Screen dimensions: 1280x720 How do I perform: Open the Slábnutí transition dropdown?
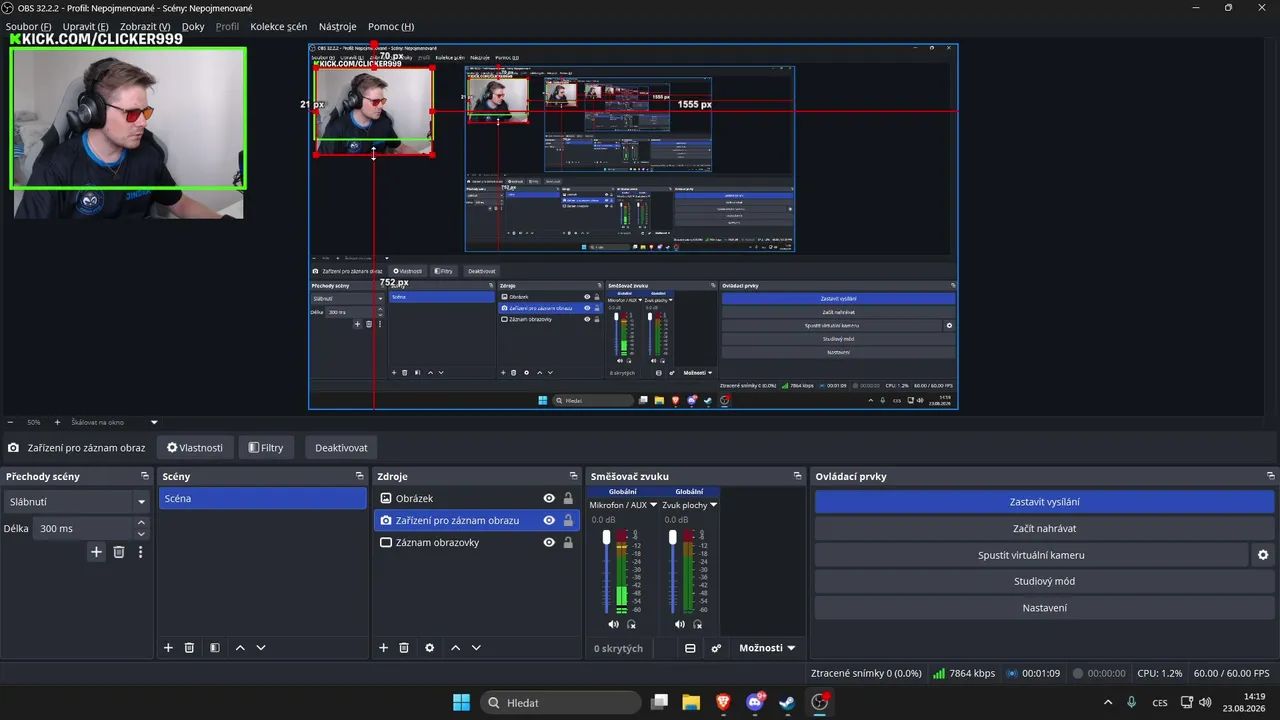click(77, 502)
